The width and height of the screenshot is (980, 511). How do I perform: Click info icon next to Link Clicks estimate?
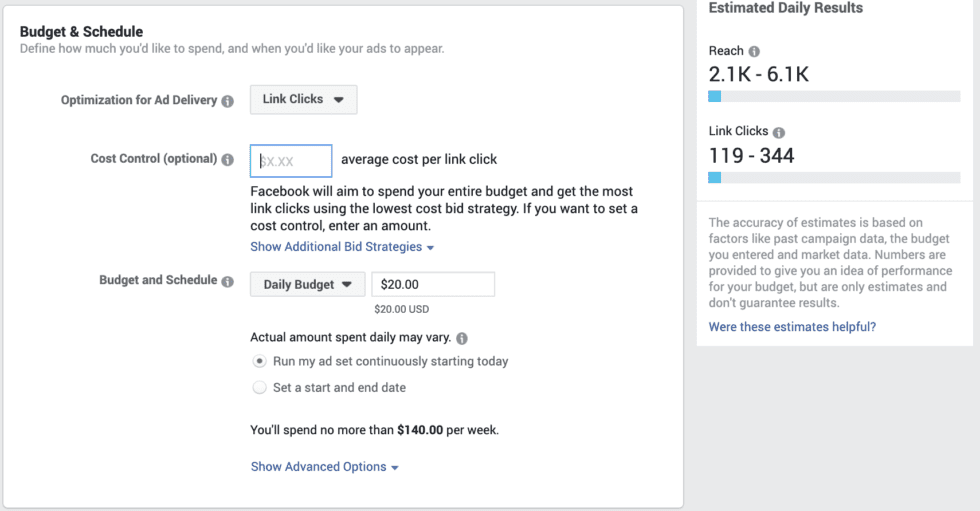click(x=779, y=132)
